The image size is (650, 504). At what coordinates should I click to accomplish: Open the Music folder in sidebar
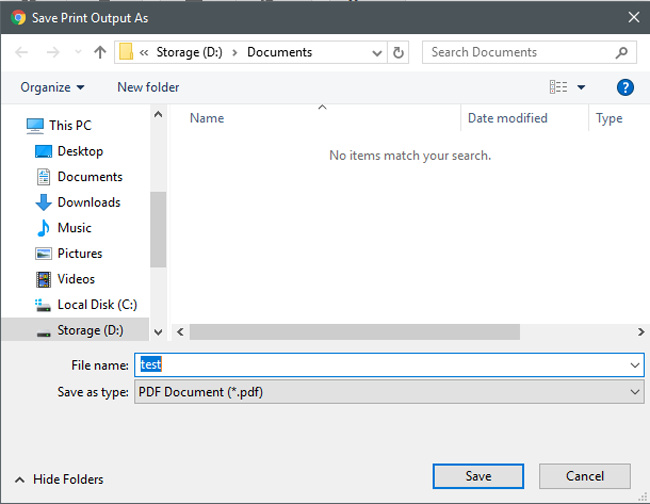coord(74,228)
